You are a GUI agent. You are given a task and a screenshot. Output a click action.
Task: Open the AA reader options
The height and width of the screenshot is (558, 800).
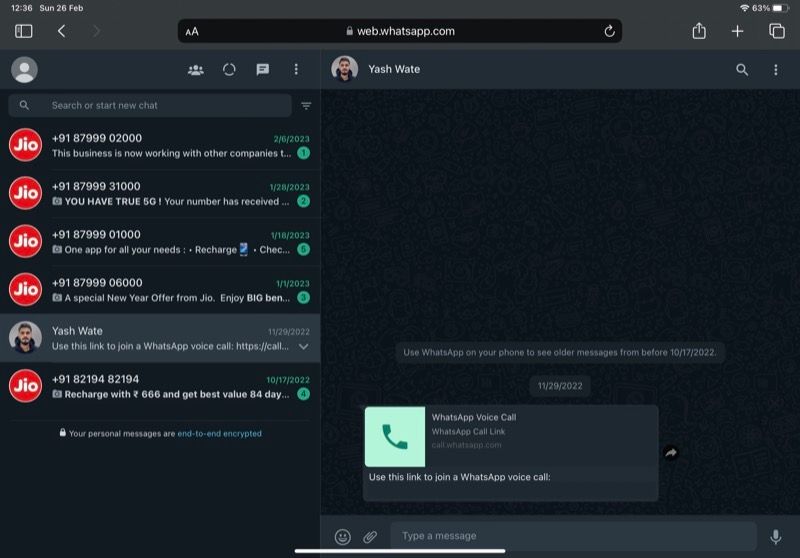[x=192, y=32]
